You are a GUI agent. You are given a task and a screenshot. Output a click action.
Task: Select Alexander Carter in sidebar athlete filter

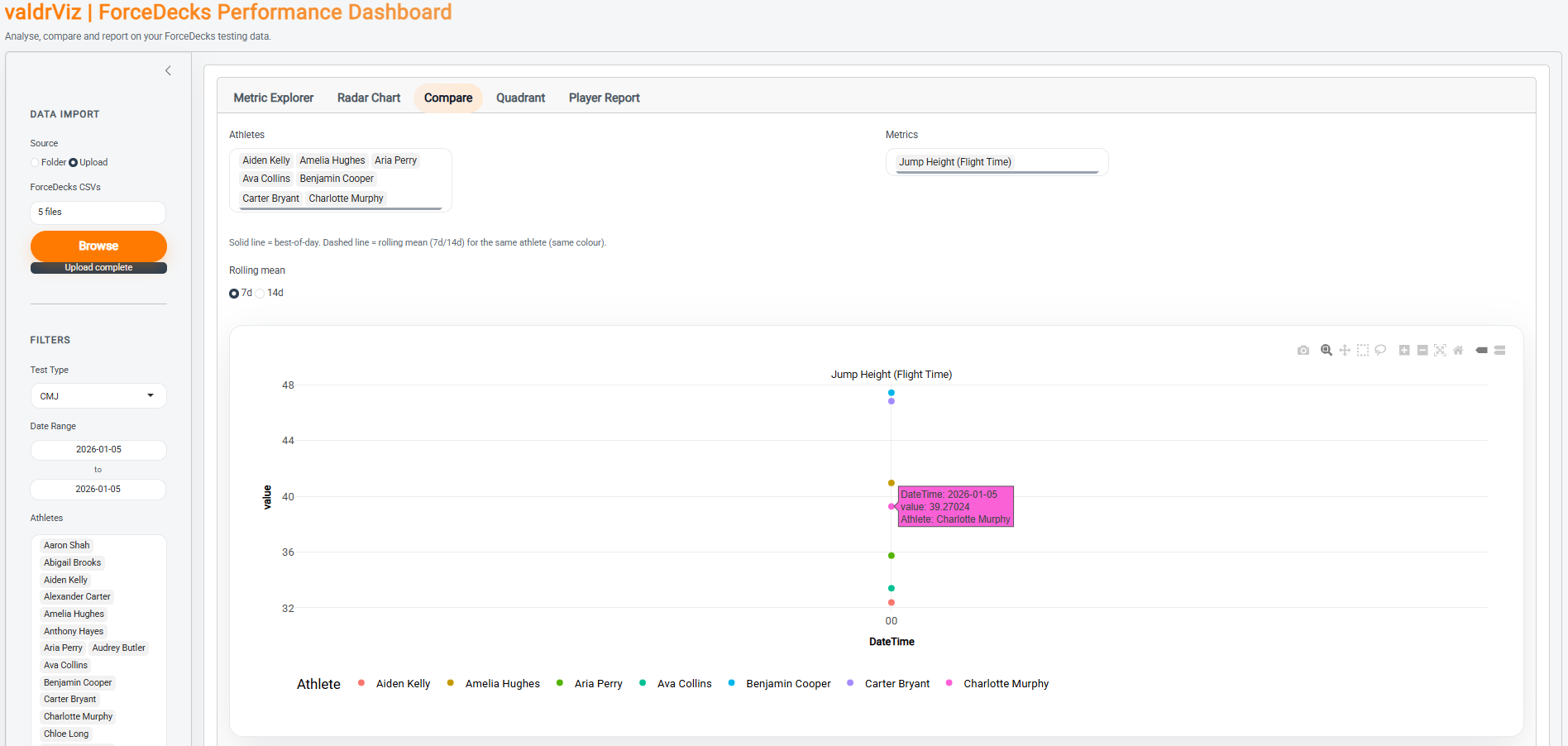(x=77, y=597)
